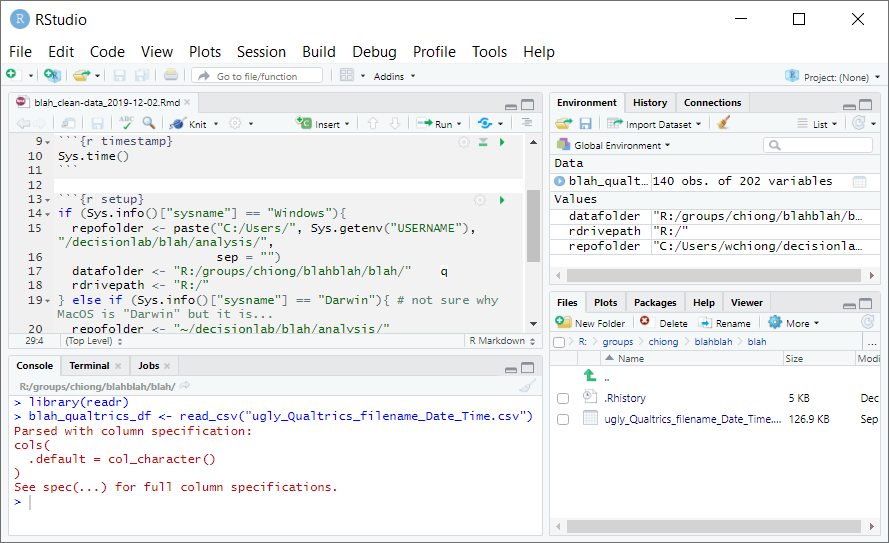Open the Project (None) dropdown
This screenshot has width=889, height=543.
832,77
